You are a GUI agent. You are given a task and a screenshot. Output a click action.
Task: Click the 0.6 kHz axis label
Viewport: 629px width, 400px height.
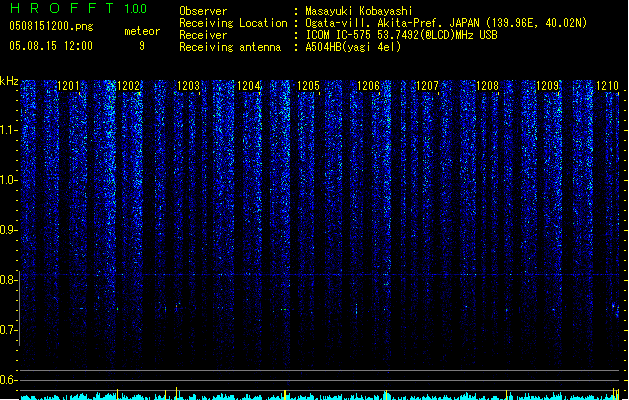(x=8, y=380)
